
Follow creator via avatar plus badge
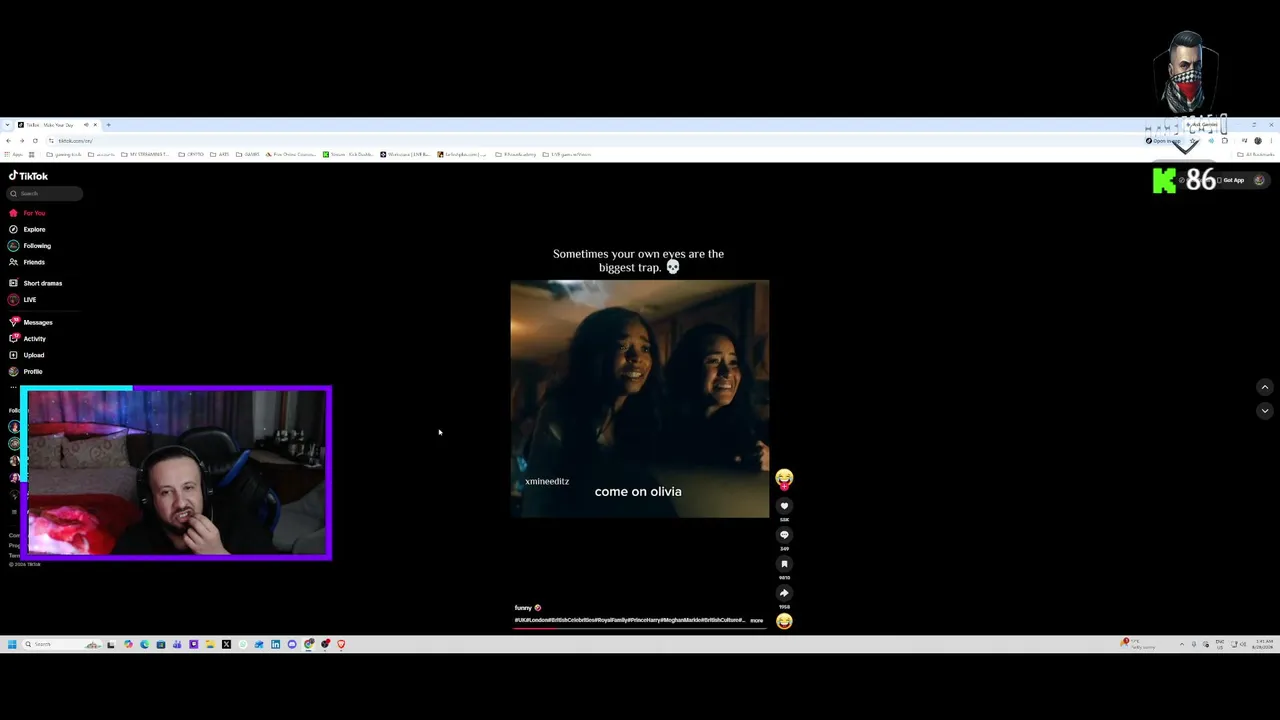click(x=784, y=487)
